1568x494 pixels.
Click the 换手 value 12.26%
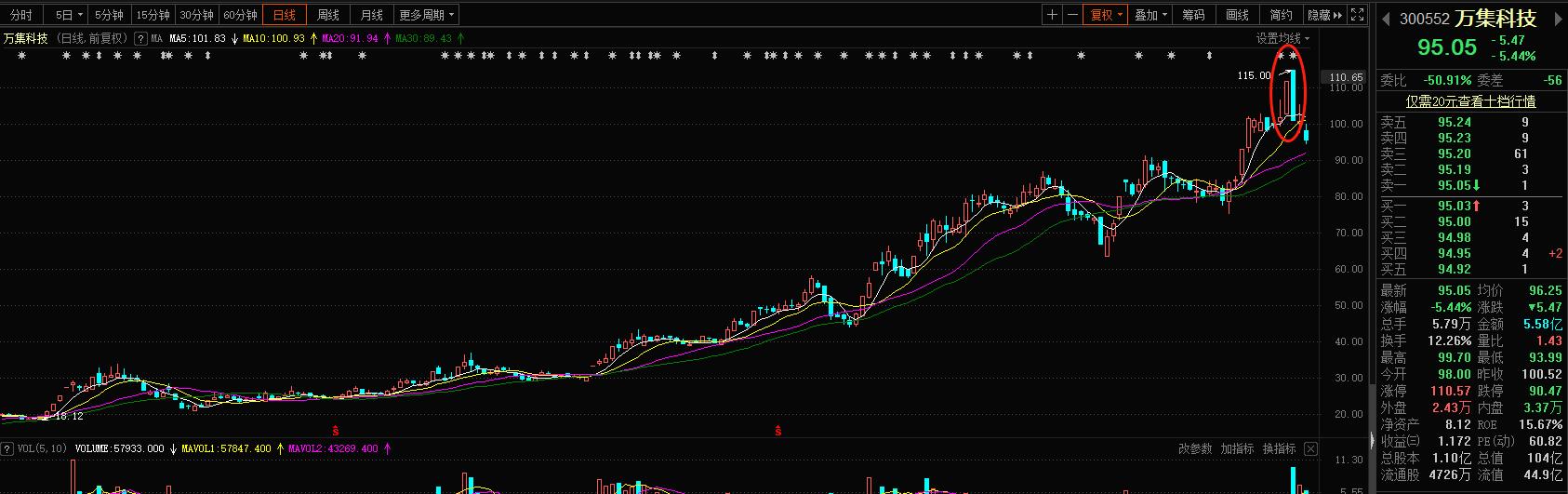(1450, 341)
